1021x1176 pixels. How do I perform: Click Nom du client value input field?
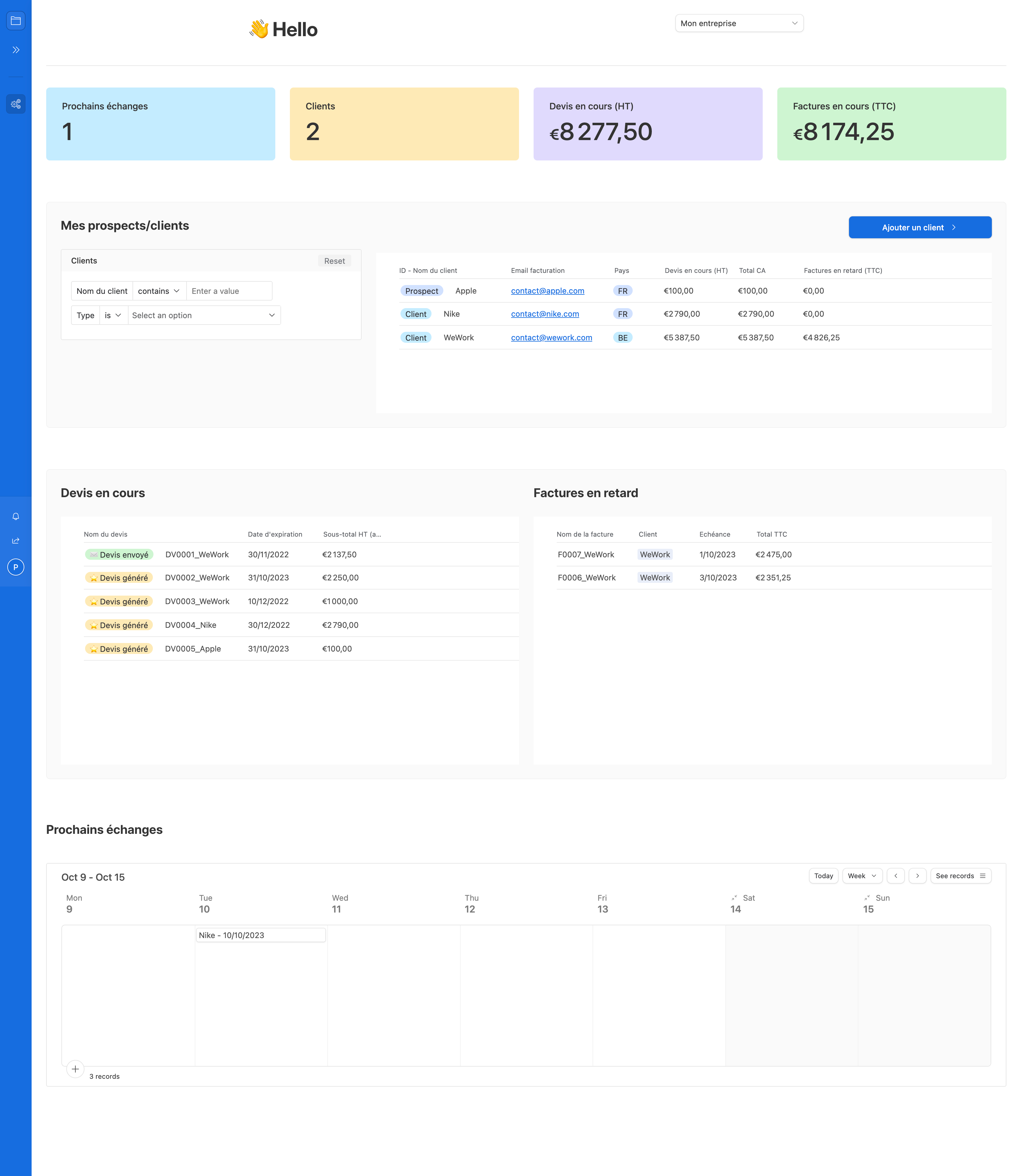[x=229, y=291]
